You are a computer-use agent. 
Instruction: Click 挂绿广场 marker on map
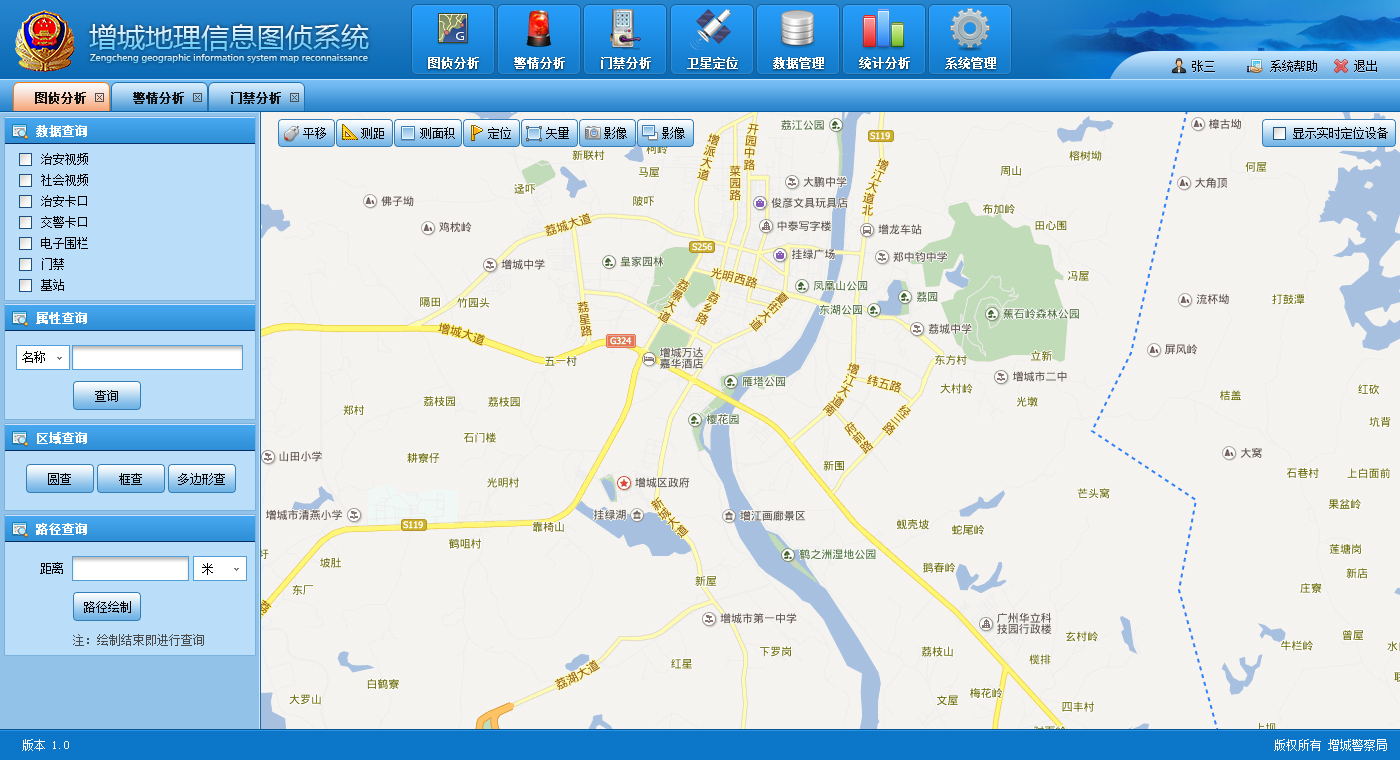779,255
